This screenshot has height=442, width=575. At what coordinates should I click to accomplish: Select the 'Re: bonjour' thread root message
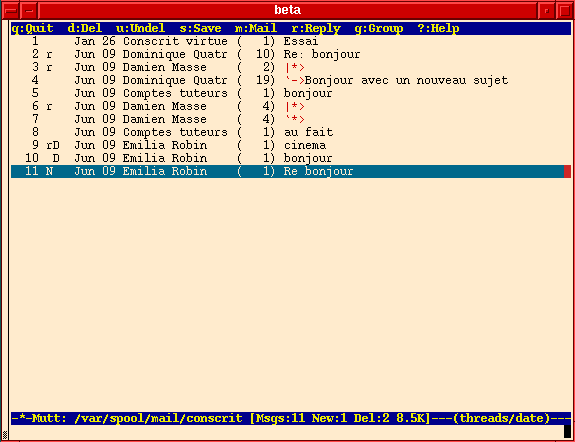290,54
